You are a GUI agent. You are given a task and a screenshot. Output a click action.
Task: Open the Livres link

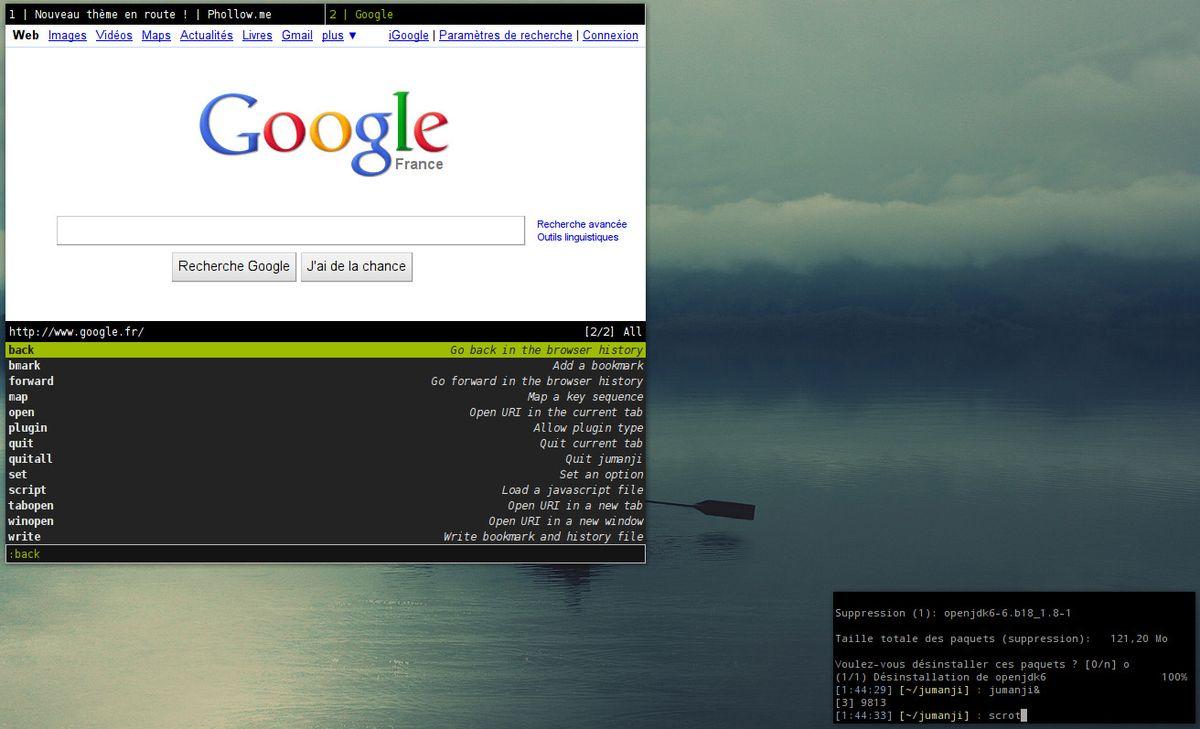257,35
